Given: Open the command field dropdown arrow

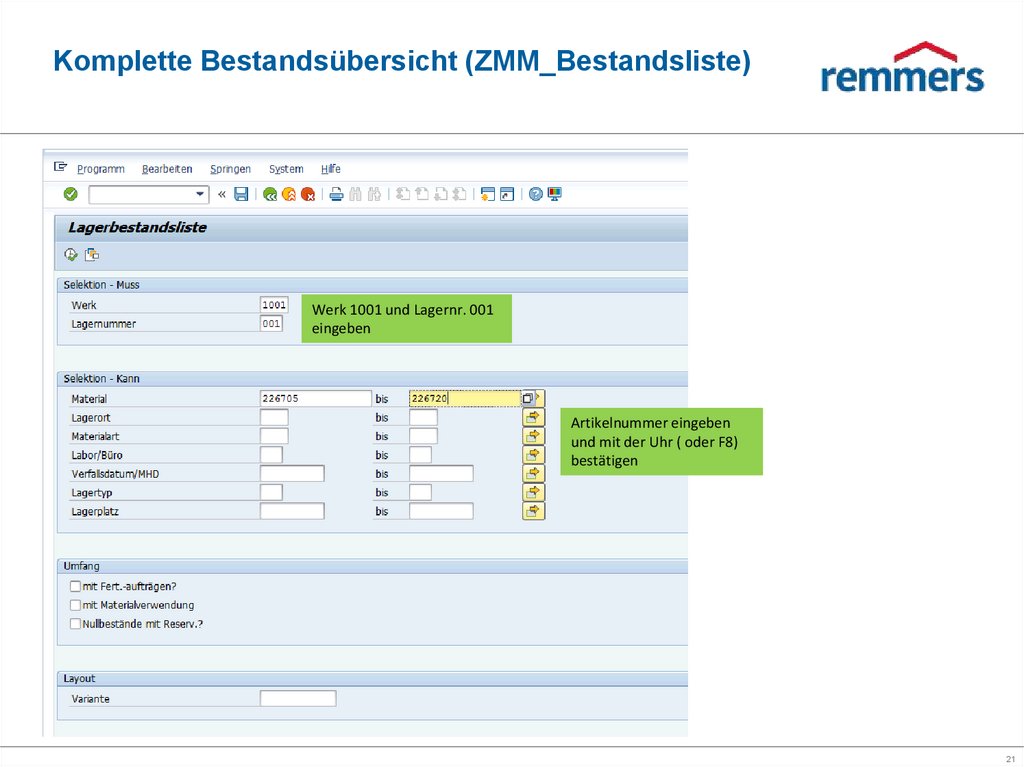Looking at the screenshot, I should coord(200,193).
